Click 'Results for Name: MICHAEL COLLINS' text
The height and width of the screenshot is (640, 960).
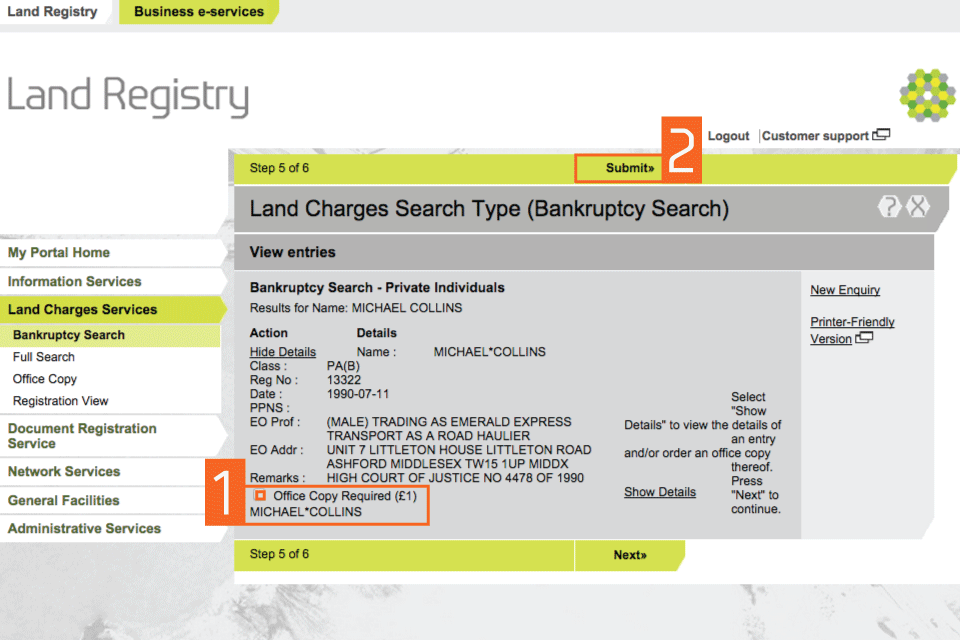coord(356,307)
